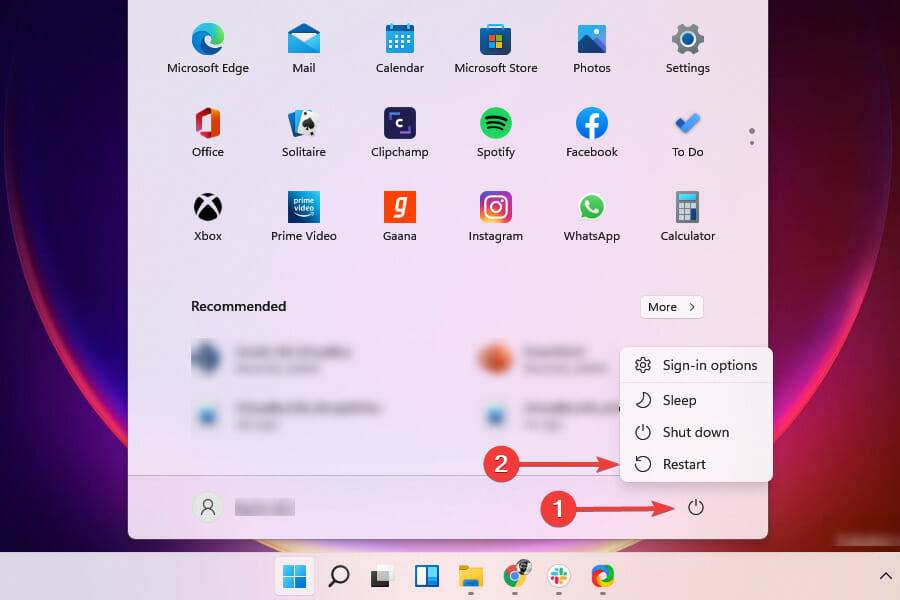The image size is (900, 600).
Task: Open the Settings app
Action: click(688, 49)
